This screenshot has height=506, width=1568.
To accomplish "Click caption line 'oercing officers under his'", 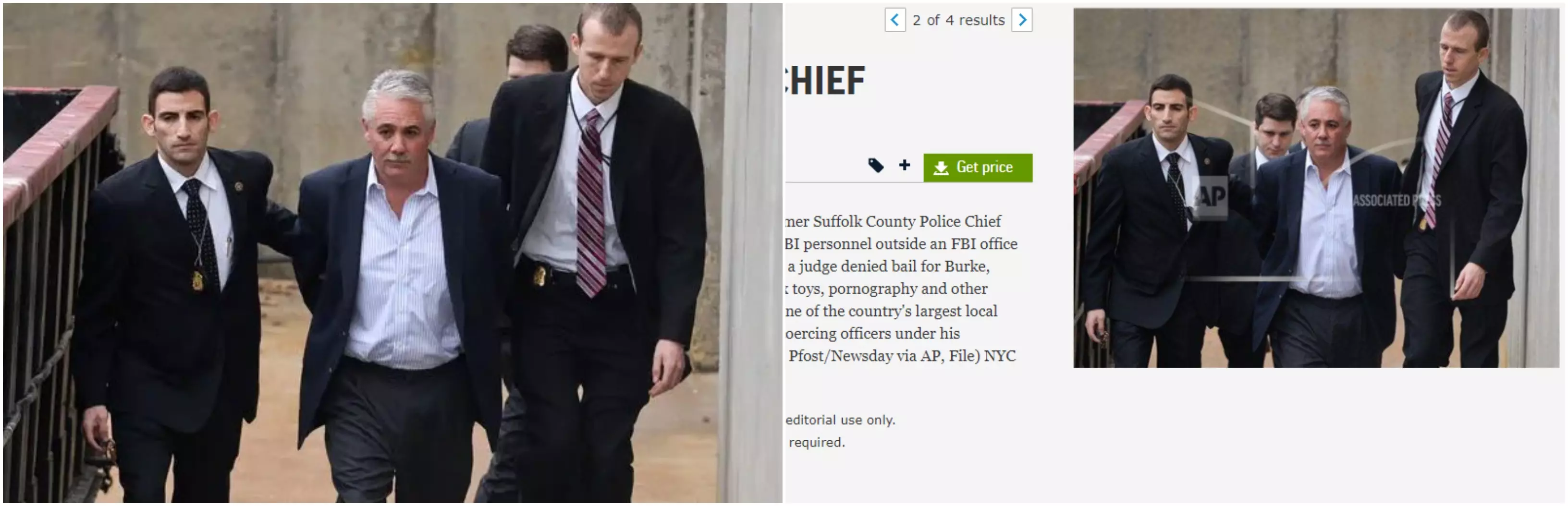I will pyautogui.click(x=872, y=333).
